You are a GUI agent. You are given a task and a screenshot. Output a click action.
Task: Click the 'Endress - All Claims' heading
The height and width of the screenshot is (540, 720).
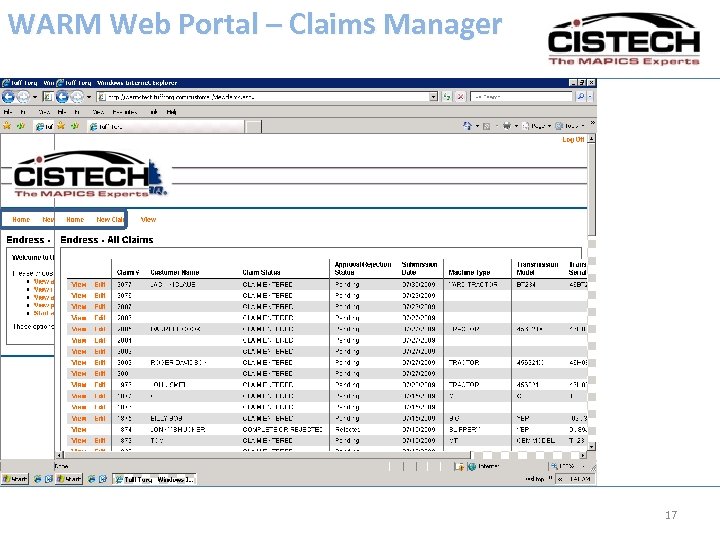coord(107,240)
